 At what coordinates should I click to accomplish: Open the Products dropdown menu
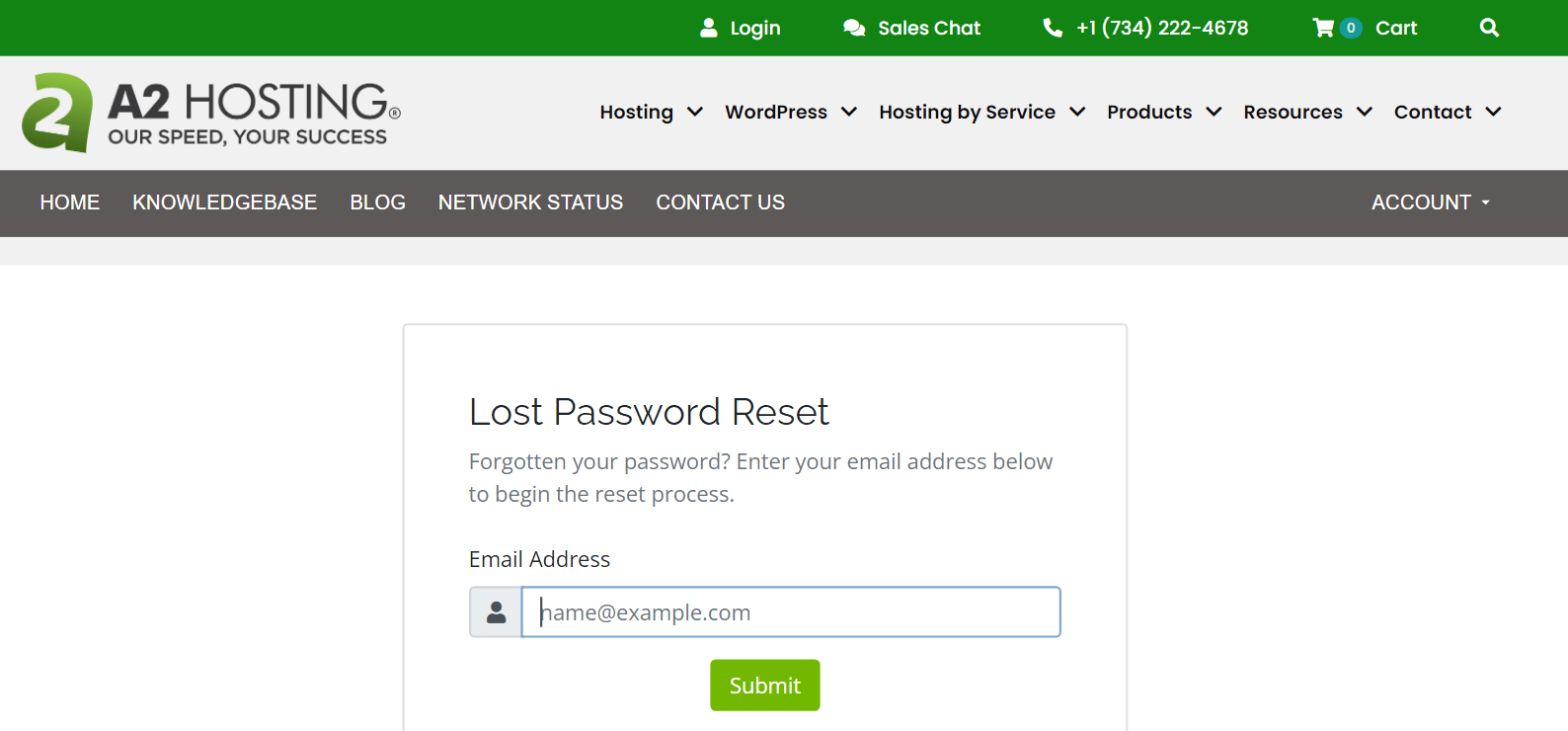pyautogui.click(x=1162, y=112)
